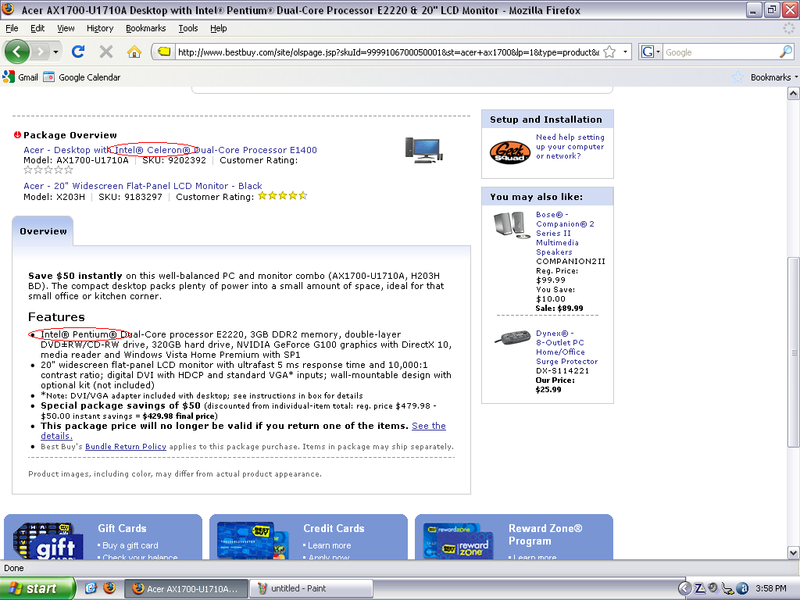Click the Bose Companion 2 speakers link
Image resolution: width=800 pixels, height=600 pixels.
tap(565, 233)
